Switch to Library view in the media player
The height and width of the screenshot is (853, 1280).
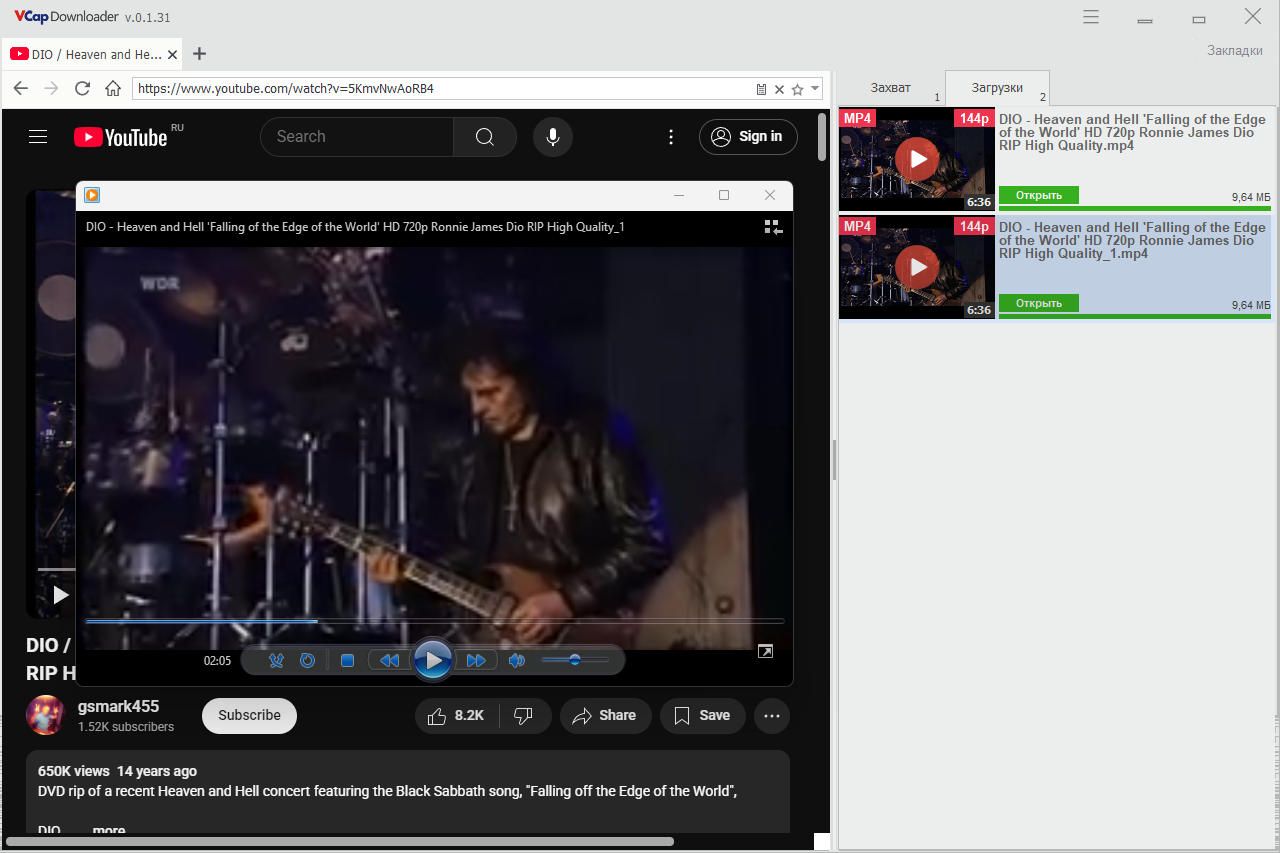[x=771, y=227]
